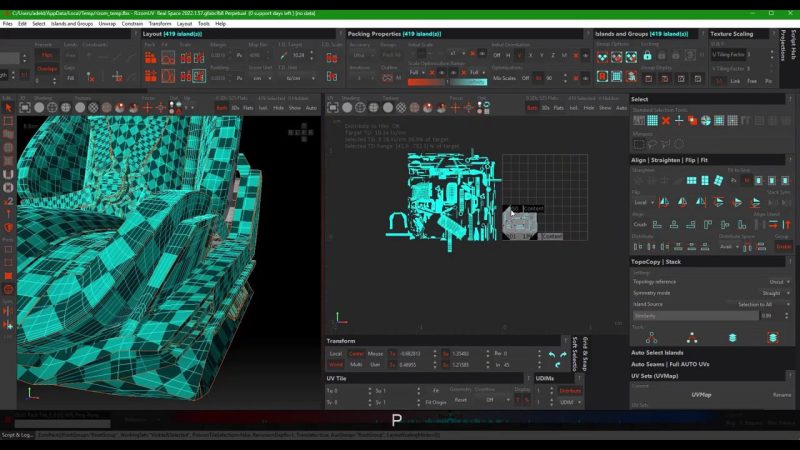Click the Distribute button in UDIMs panel
The image size is (800, 450).
coord(570,391)
